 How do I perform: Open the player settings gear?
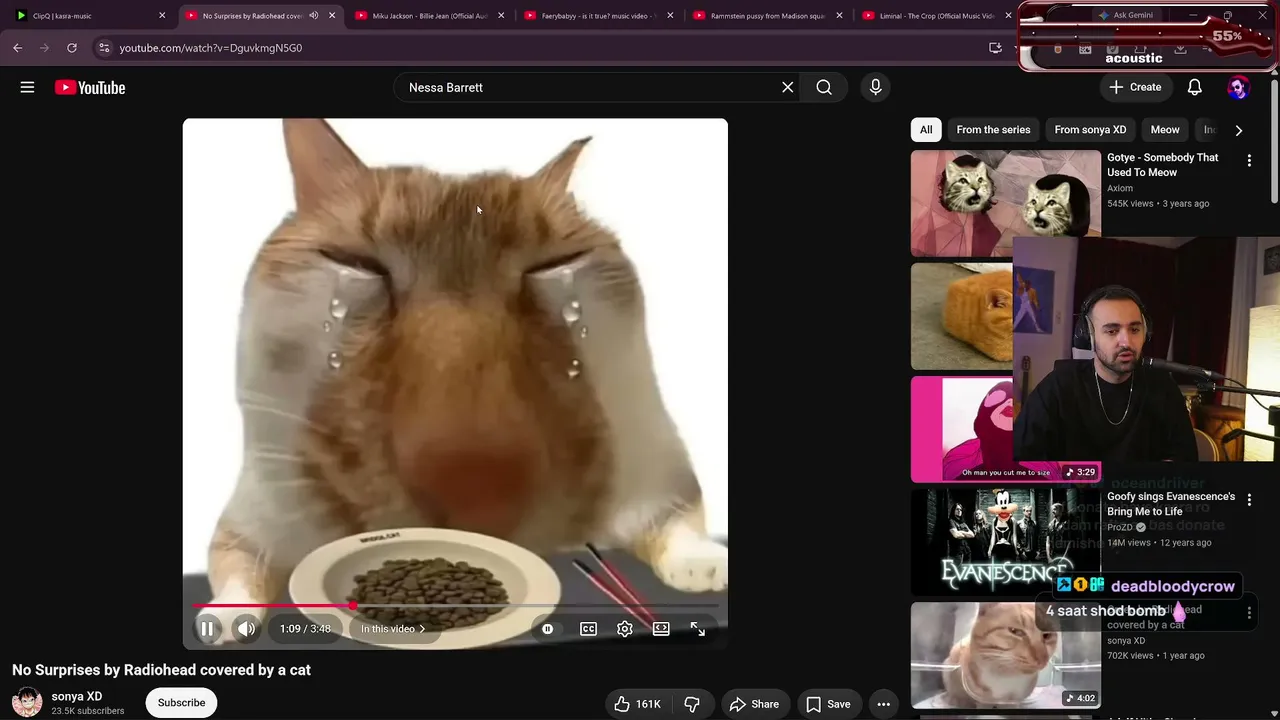point(624,629)
